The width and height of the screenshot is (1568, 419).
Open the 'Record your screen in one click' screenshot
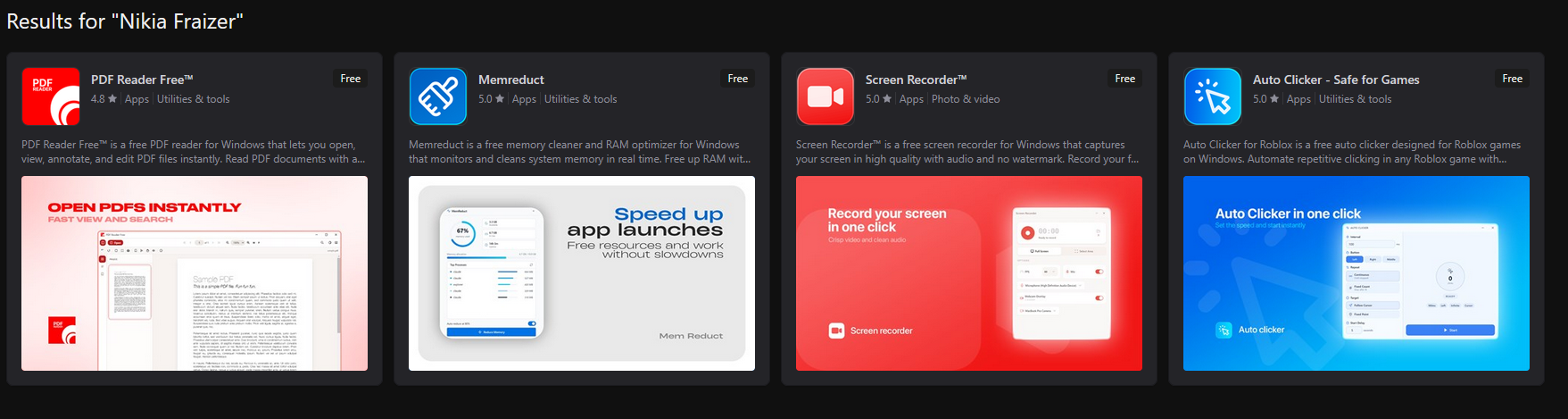coord(969,273)
